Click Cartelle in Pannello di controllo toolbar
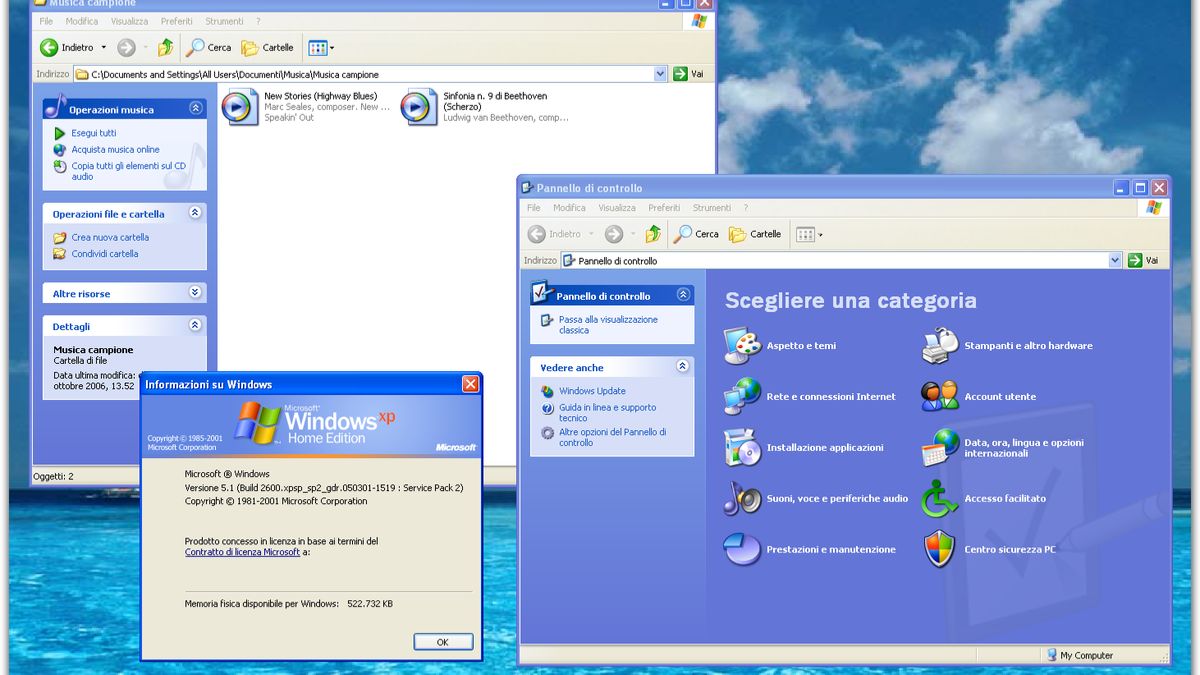Viewport: 1200px width, 675px height. [755, 234]
